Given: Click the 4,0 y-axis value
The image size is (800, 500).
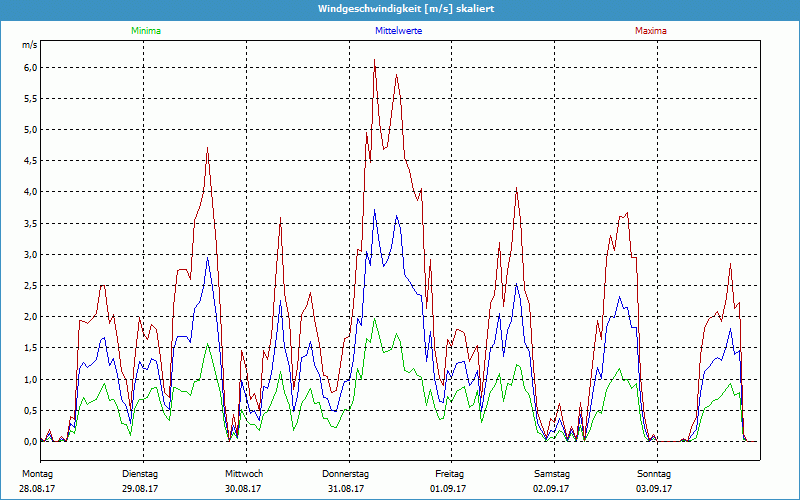Looking at the screenshot, I should pos(29,192).
